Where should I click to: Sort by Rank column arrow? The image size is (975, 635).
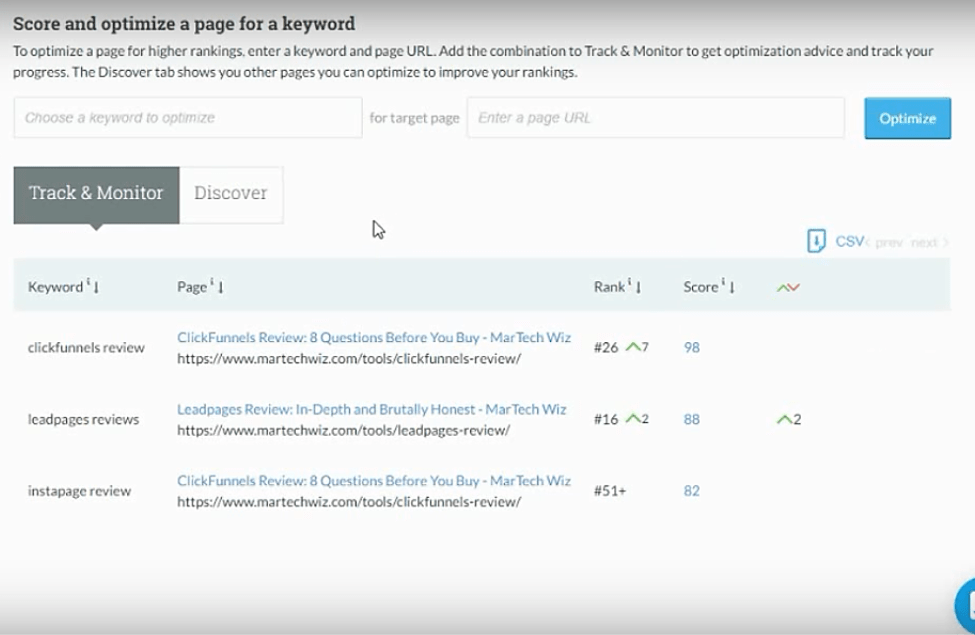tap(638, 287)
